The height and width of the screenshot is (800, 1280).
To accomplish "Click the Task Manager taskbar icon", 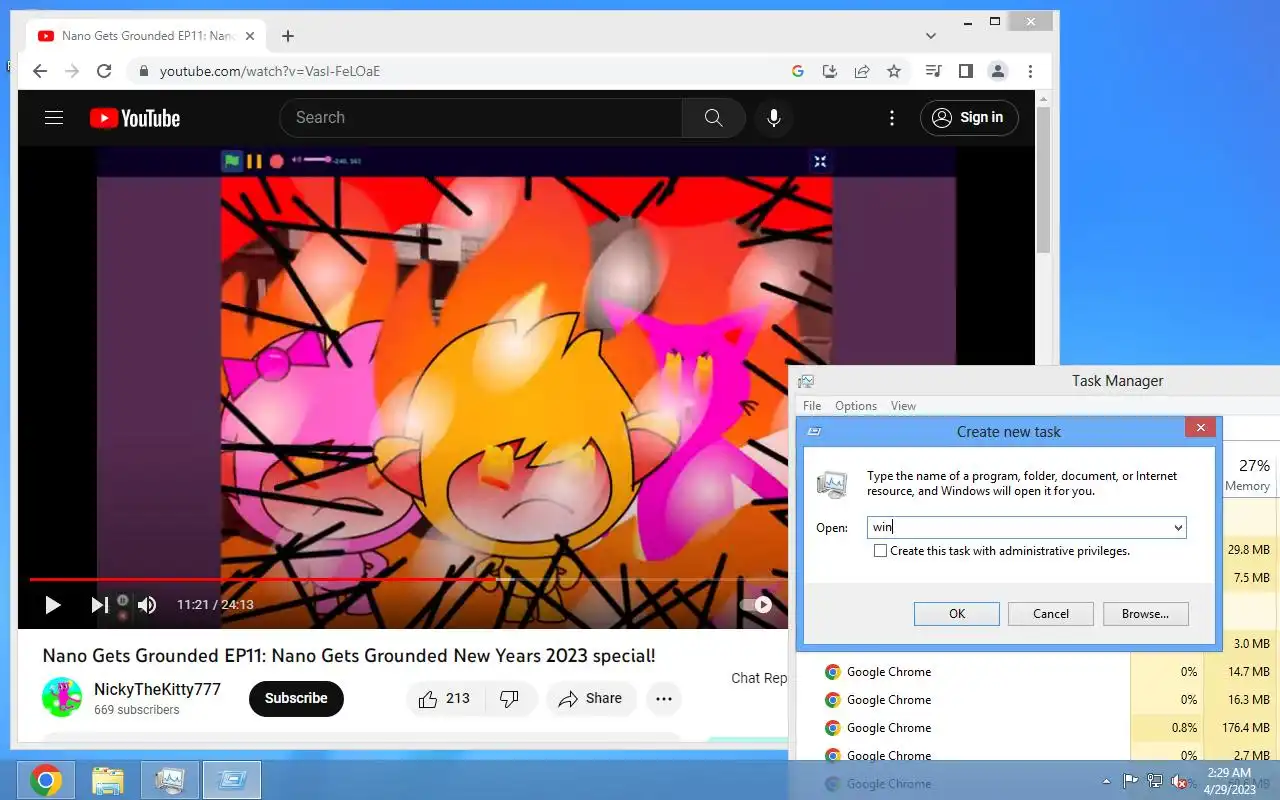I will pyautogui.click(x=170, y=780).
